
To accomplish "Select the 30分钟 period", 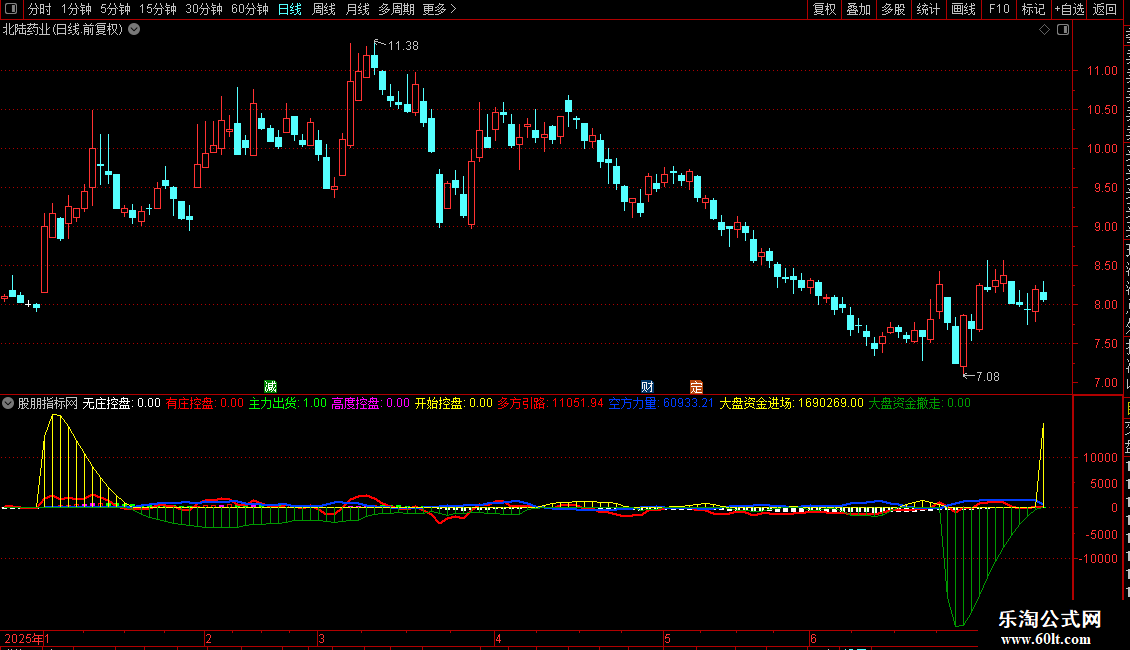I will pos(203,9).
